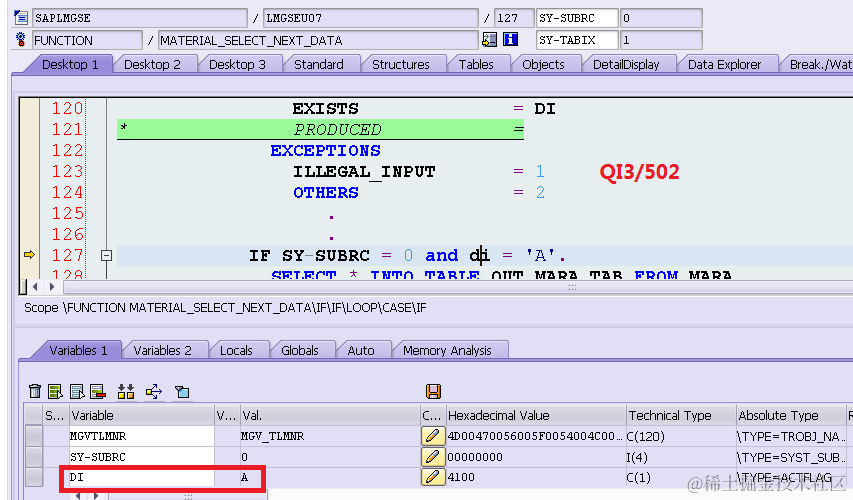Click the pencil edit icon for MGVTLMNR
Viewport: 853px width, 500px height.
click(x=432, y=436)
